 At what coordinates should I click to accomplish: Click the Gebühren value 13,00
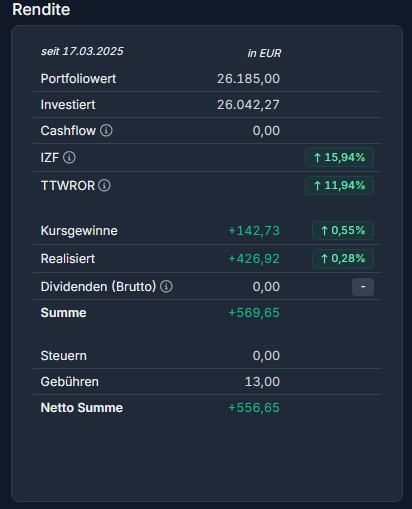262,382
